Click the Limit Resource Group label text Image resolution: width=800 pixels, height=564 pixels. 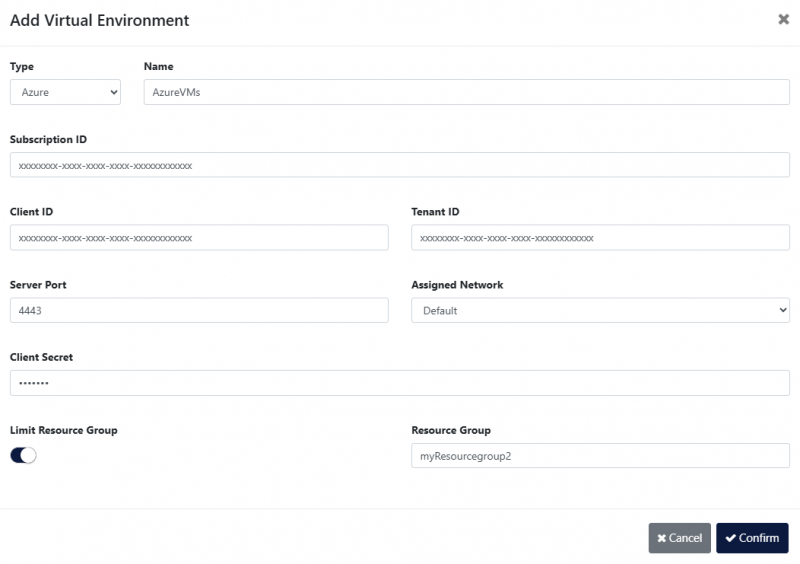(63, 430)
